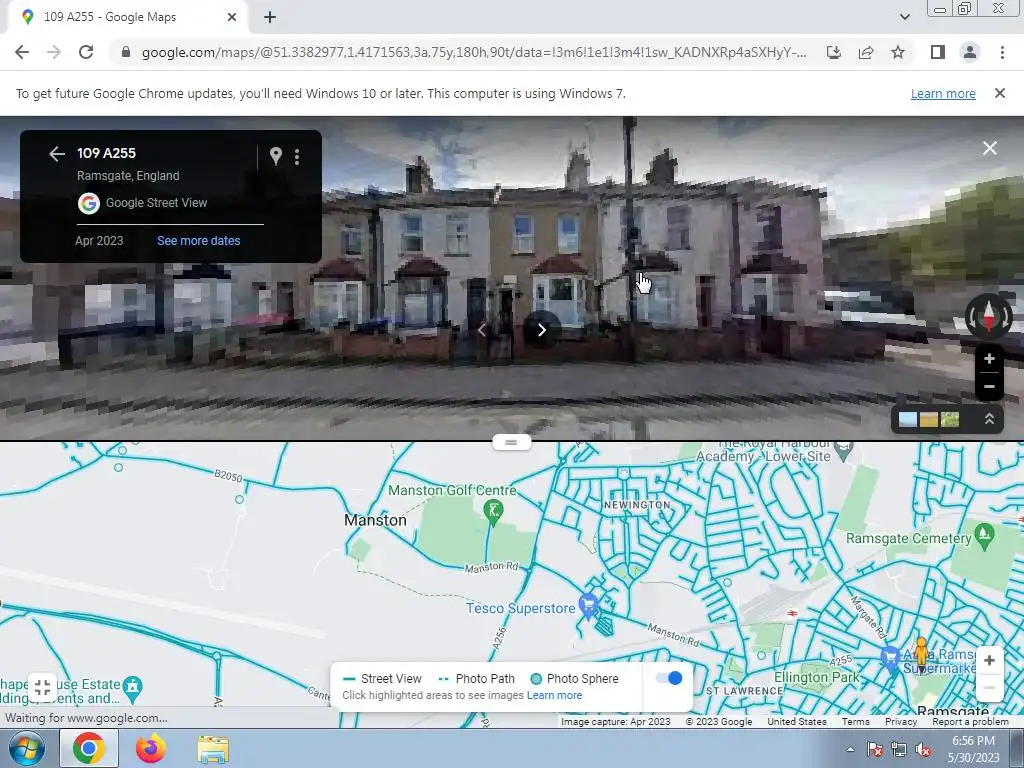Click the back arrow in Street View card

[x=57, y=153]
